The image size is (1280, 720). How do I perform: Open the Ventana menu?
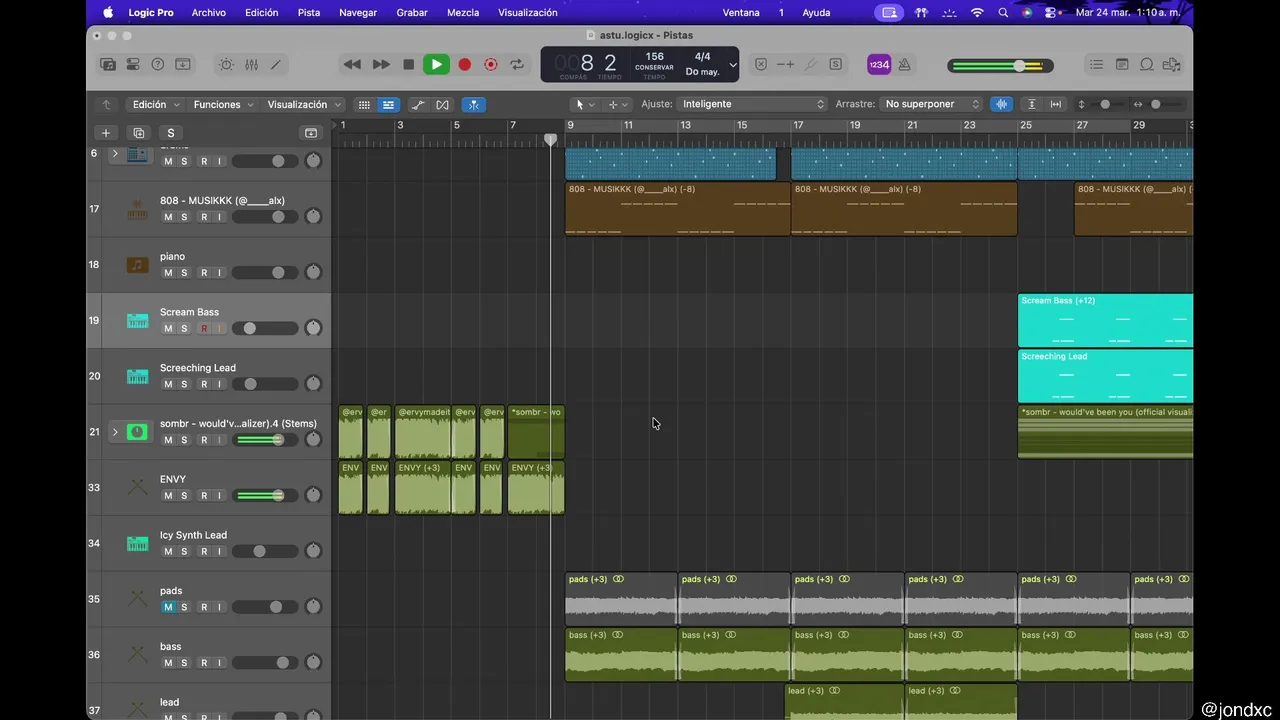tap(741, 12)
